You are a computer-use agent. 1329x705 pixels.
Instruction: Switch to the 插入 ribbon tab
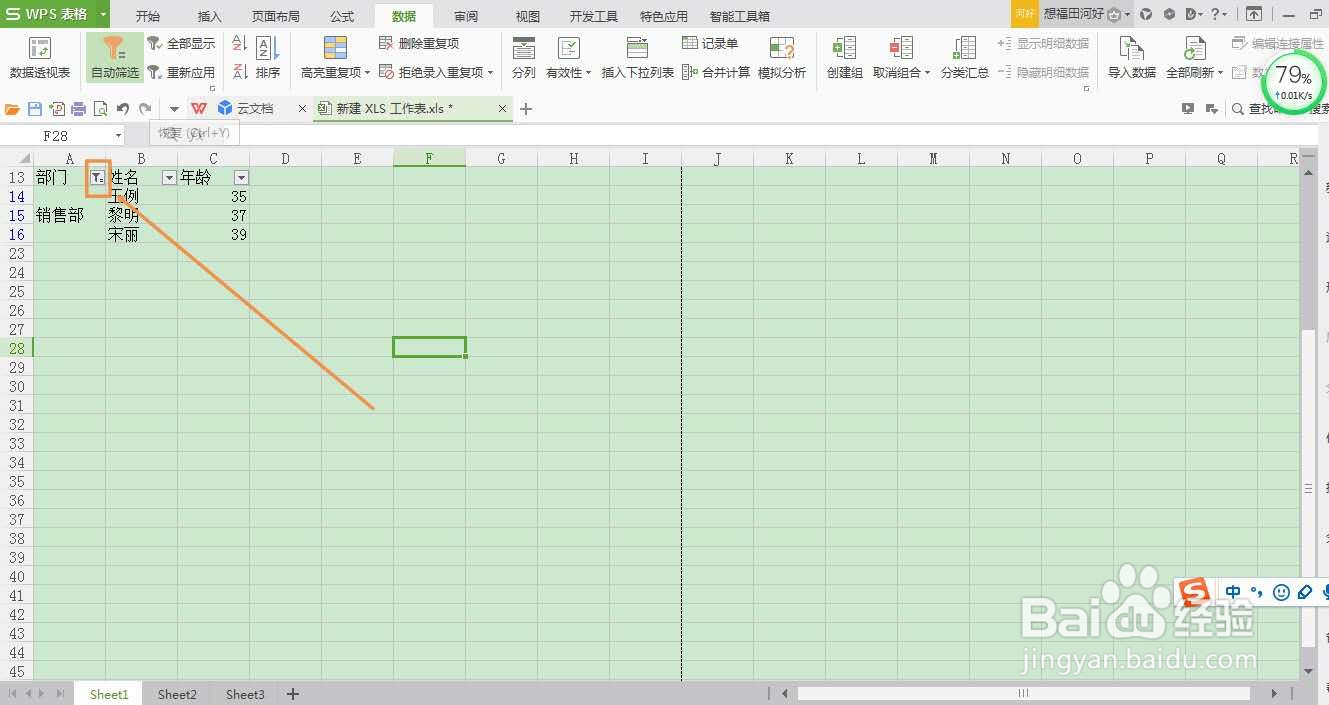point(210,16)
